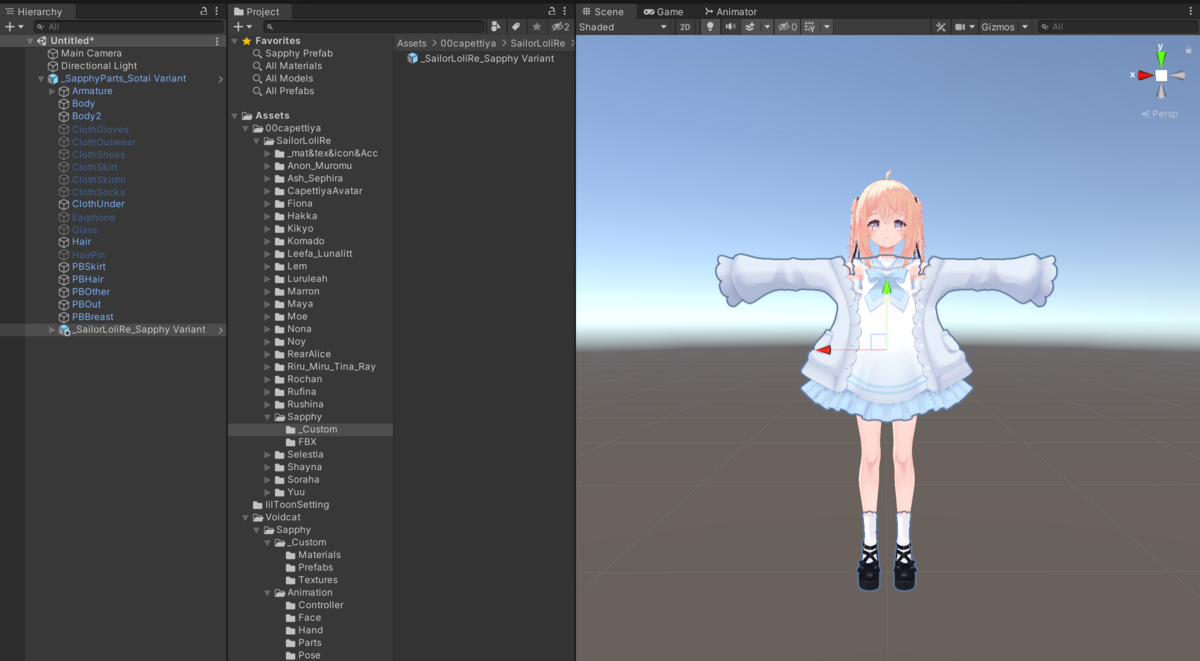The width and height of the screenshot is (1200, 661).
Task: Open the scene effects dropdown arrow
Action: coord(767,27)
